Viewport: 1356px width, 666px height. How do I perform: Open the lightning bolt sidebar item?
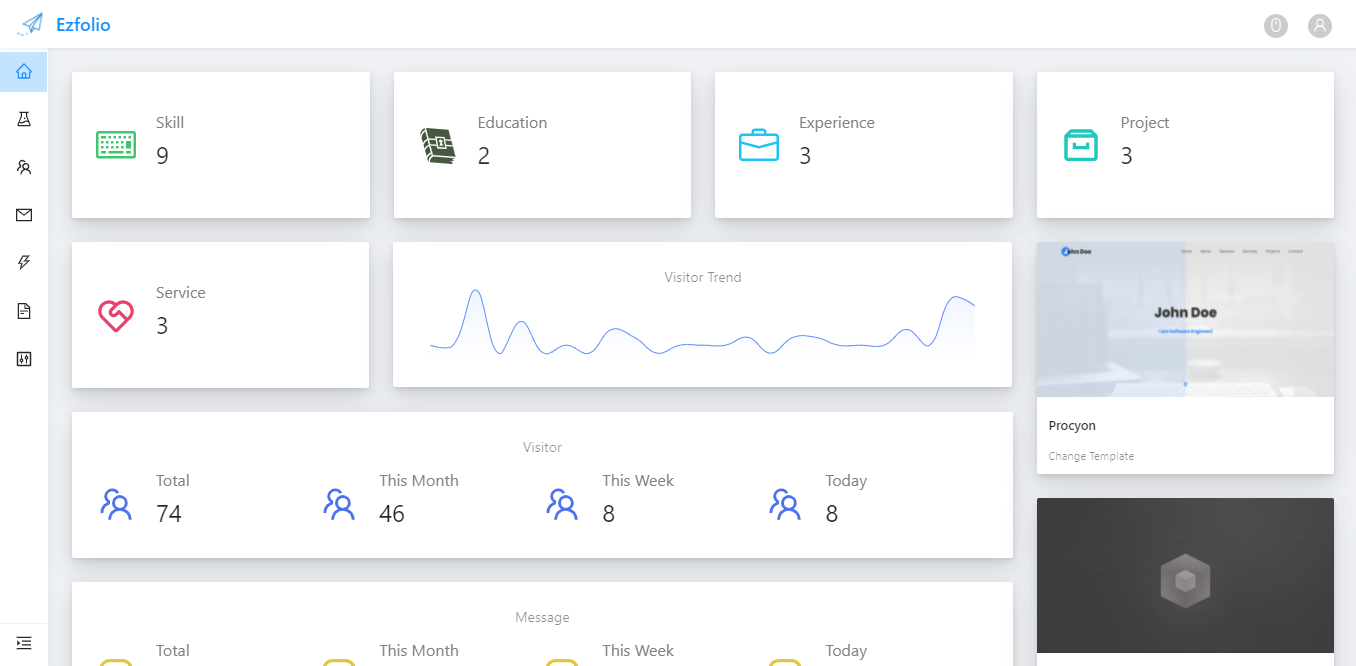pos(24,263)
